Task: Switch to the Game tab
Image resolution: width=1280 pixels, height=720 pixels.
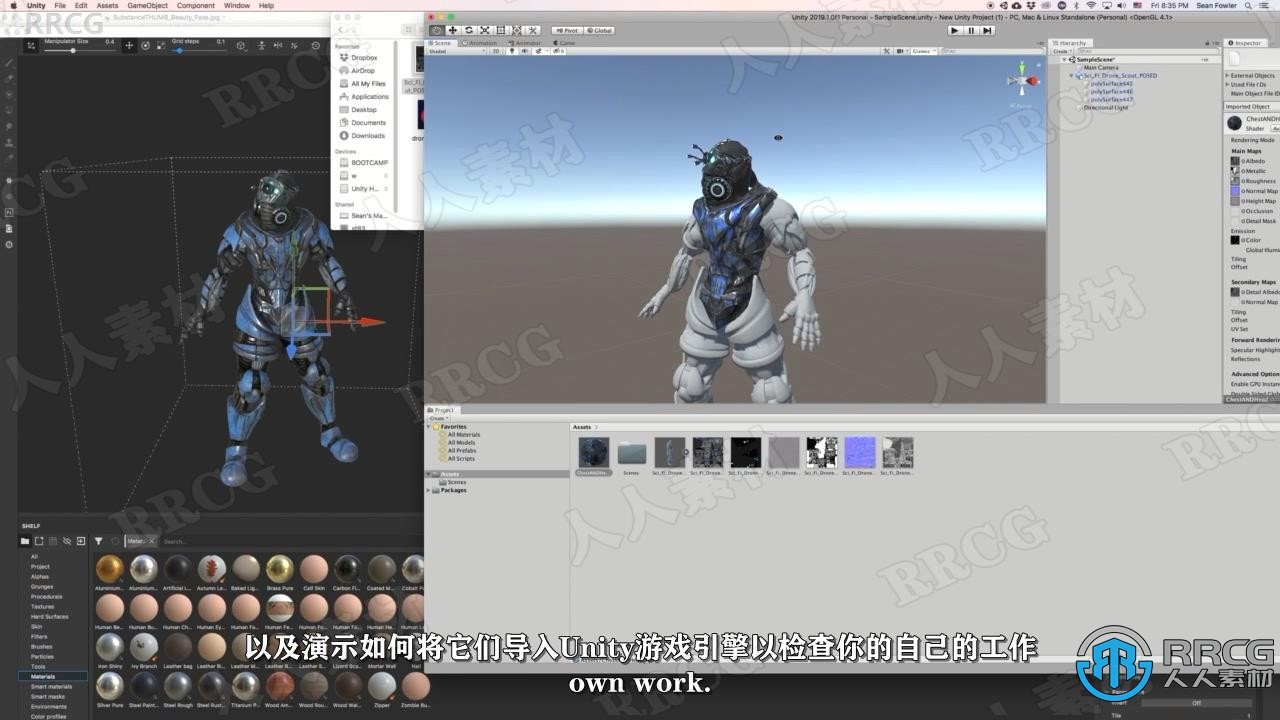Action: click(x=565, y=43)
